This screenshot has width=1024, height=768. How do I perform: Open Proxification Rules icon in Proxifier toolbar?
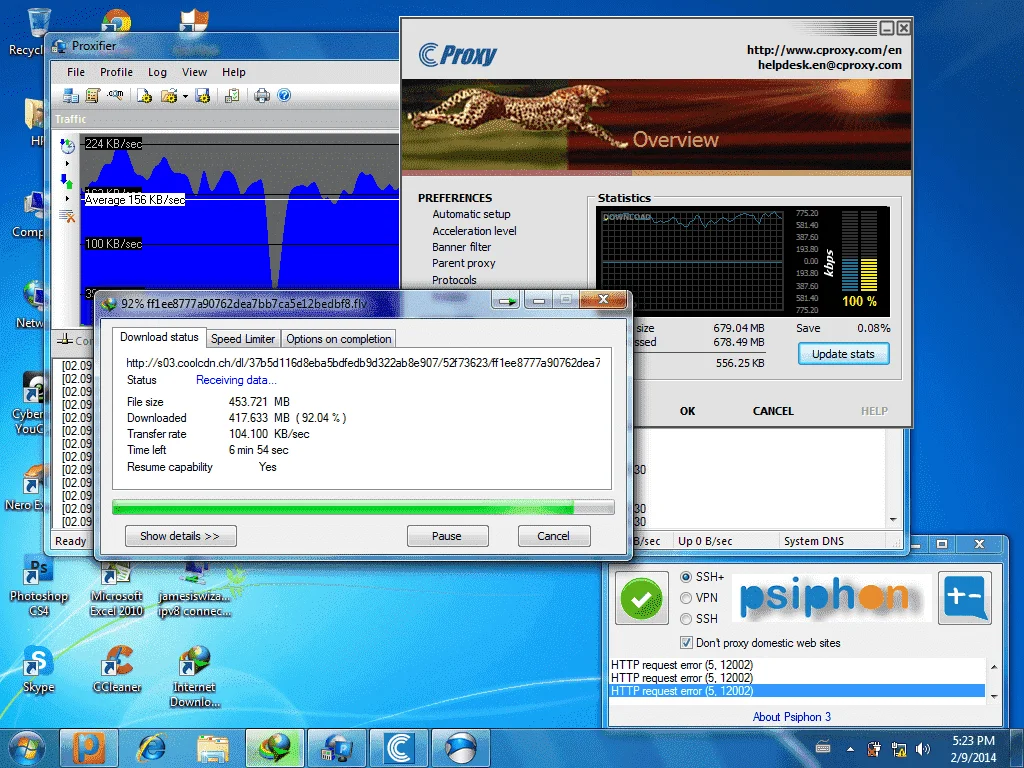[x=93, y=96]
